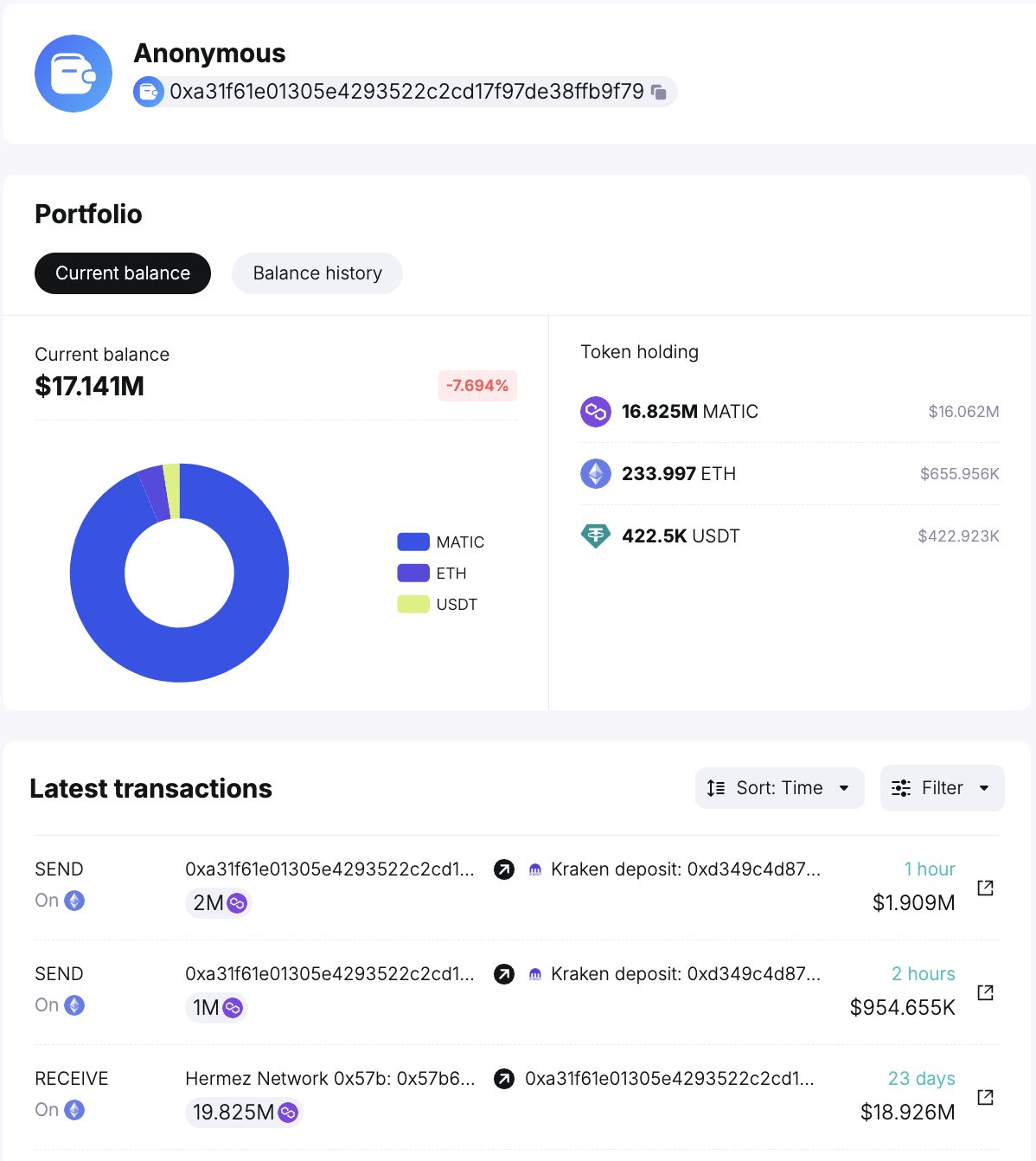Click the $655.956K ETH value
The height and width of the screenshot is (1161, 1036).
click(x=959, y=474)
